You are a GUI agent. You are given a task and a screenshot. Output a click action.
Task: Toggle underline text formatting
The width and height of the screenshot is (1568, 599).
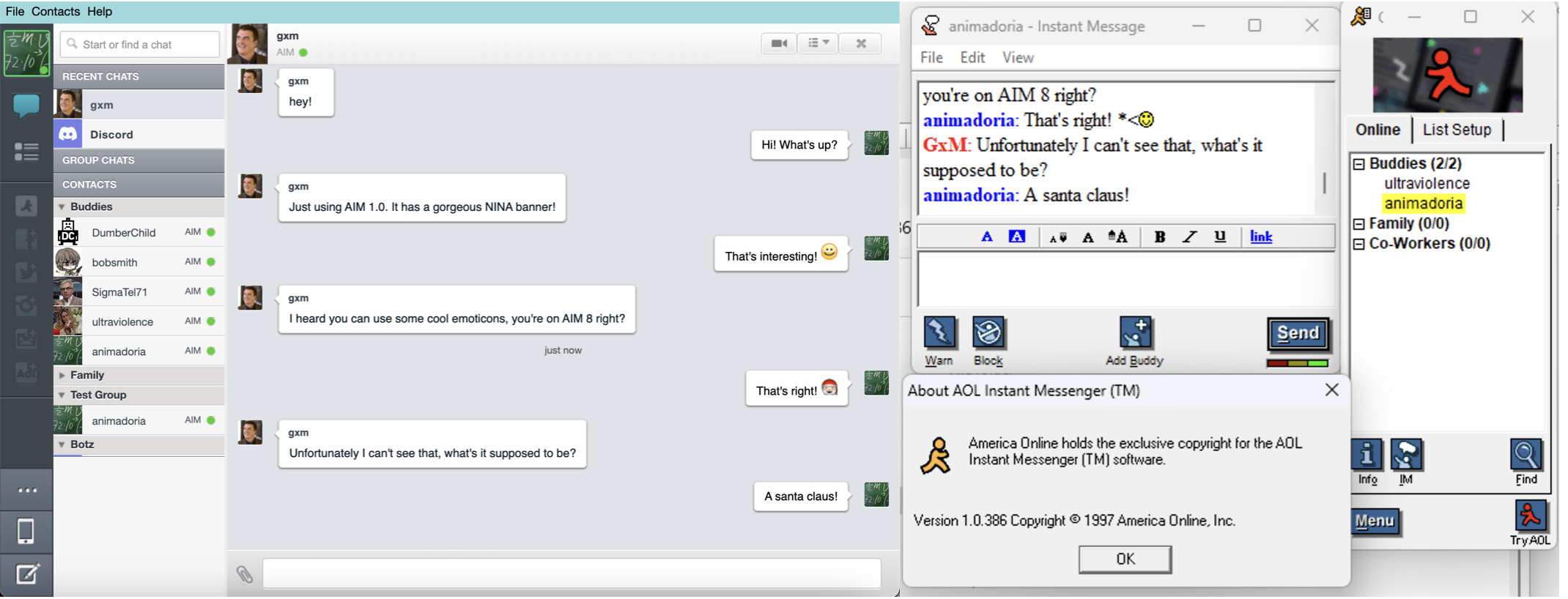click(x=1220, y=237)
